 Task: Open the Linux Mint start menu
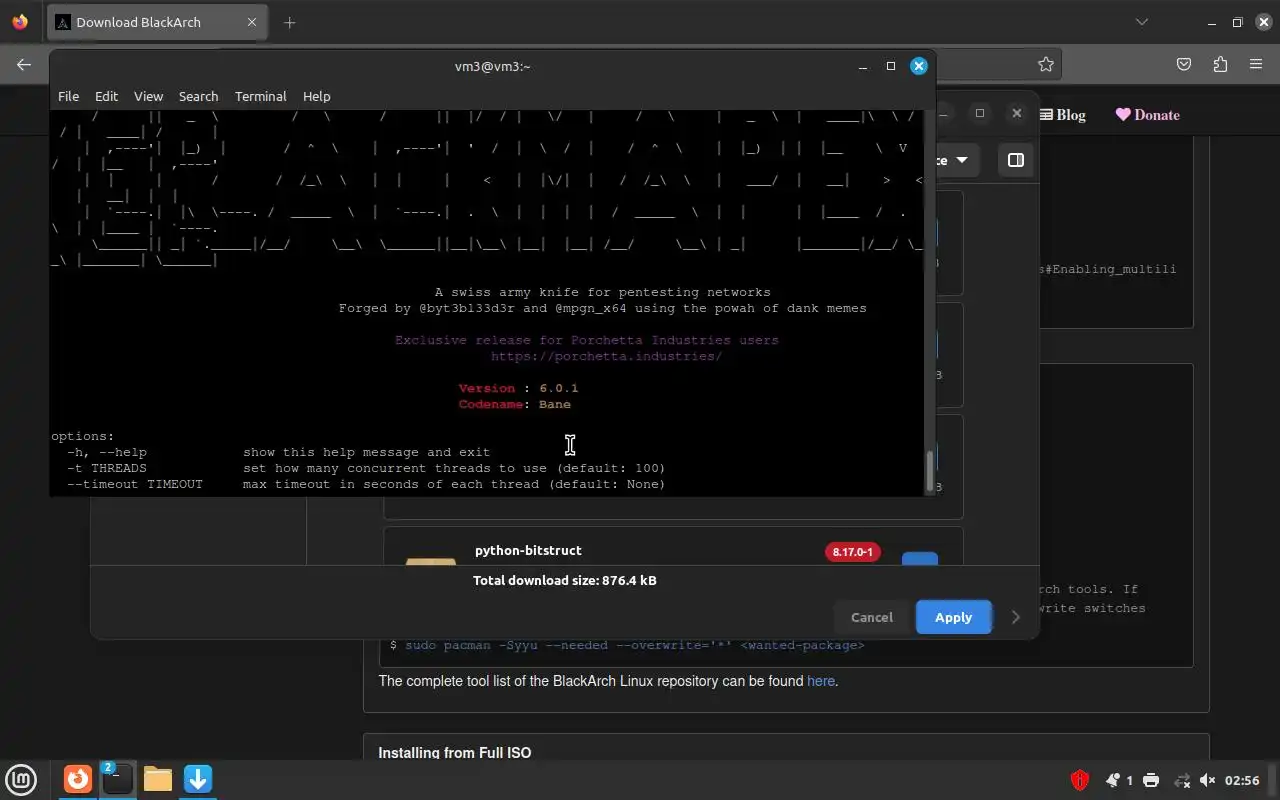(21, 779)
